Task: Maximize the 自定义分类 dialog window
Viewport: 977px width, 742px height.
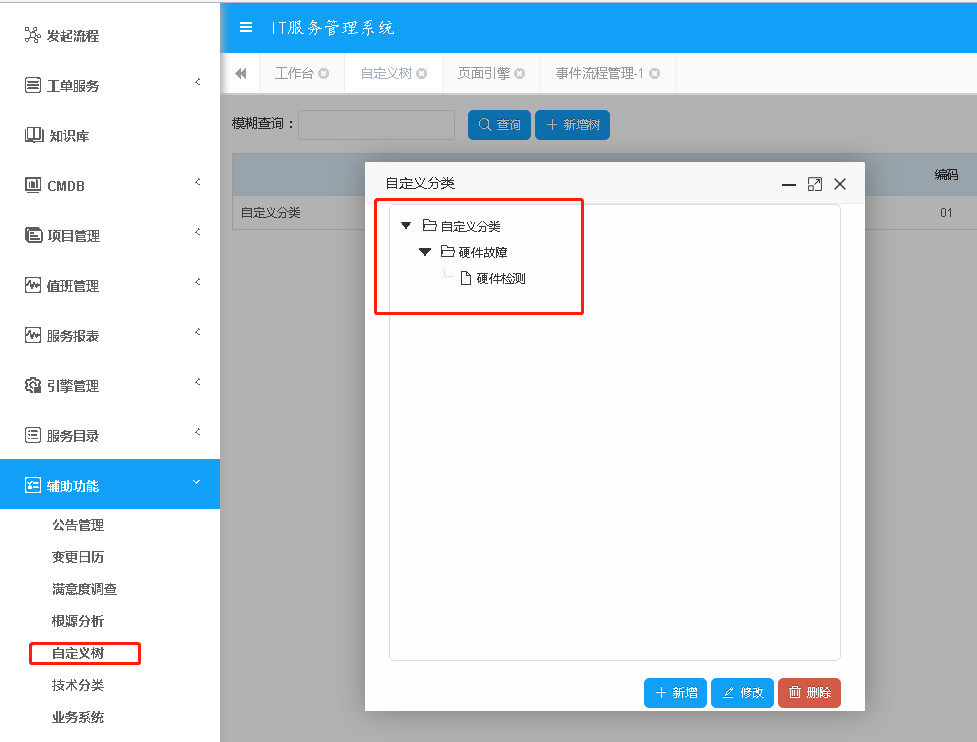Action: click(814, 184)
